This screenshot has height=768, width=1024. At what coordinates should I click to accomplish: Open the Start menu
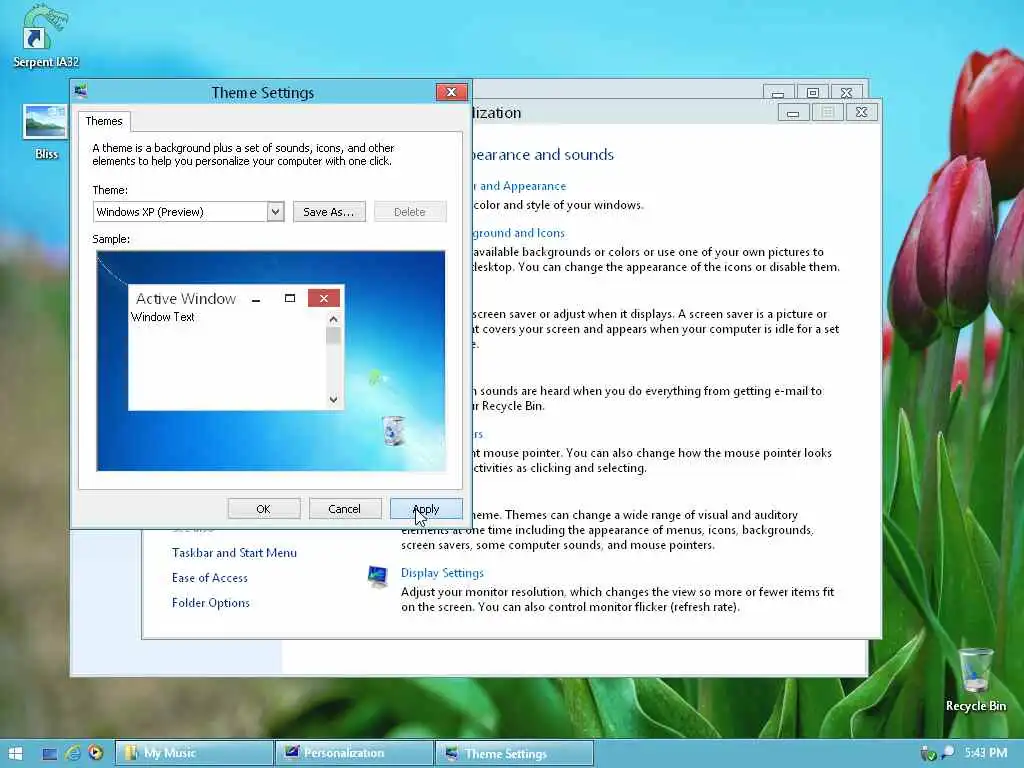pos(16,754)
